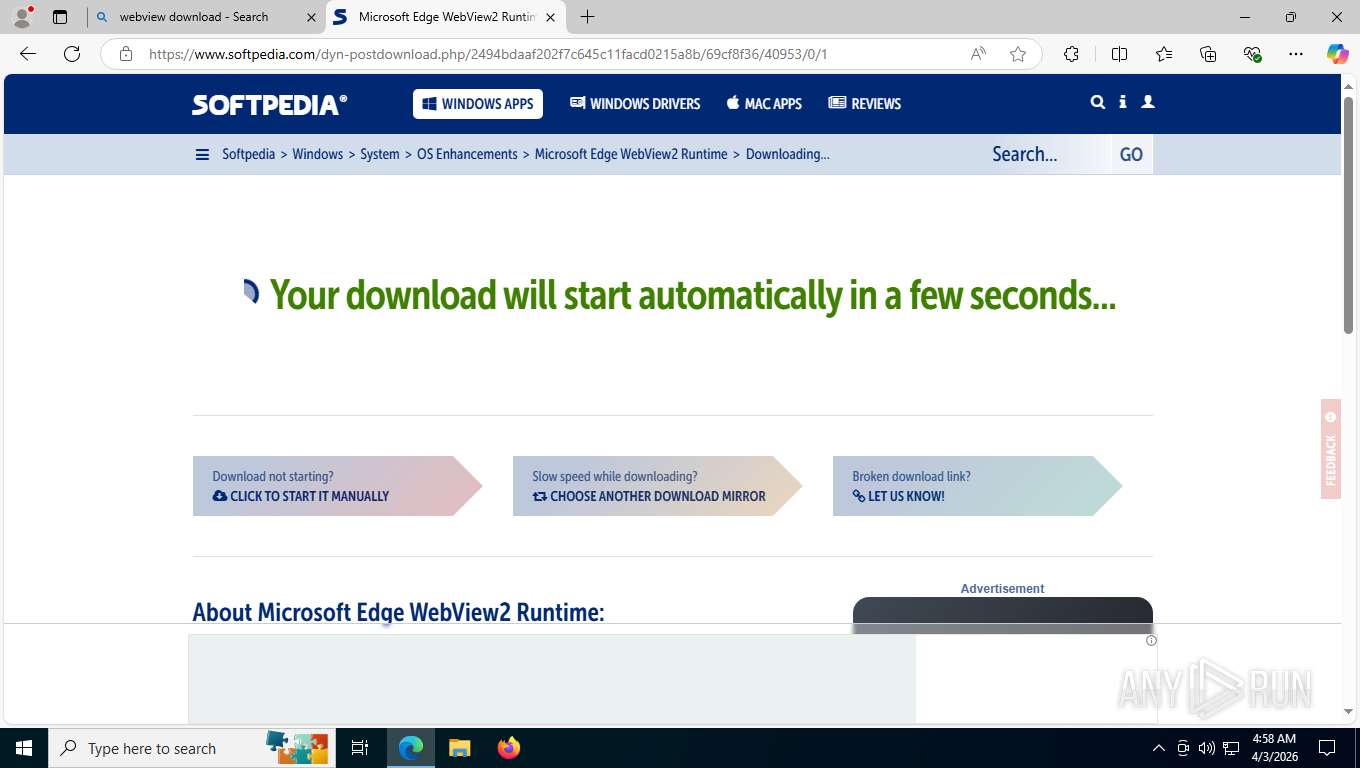Viewport: 1360px width, 768px height.
Task: Open the WINDOWS APPS menu item
Action: [478, 104]
